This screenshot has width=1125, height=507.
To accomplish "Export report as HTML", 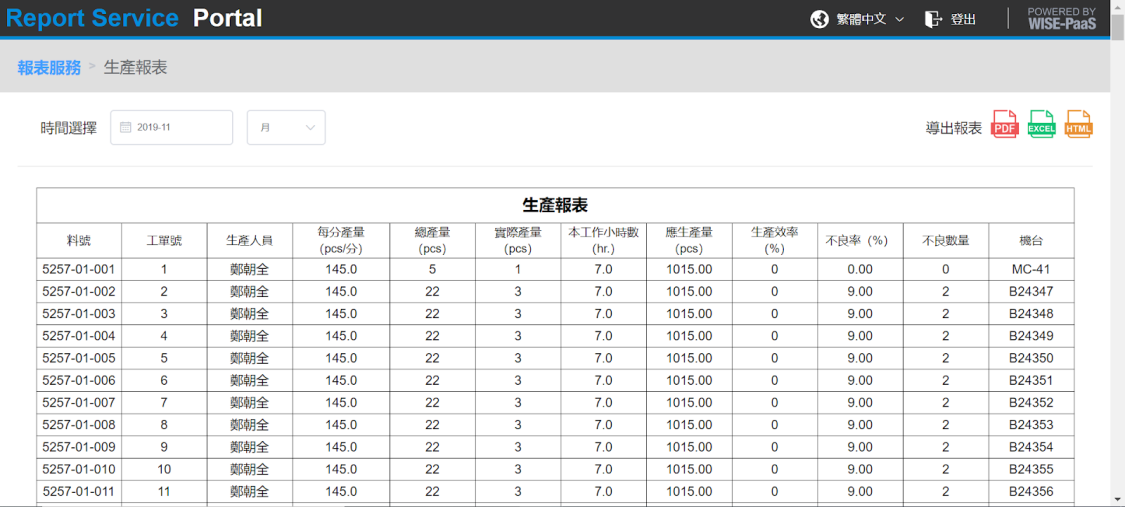I will tap(1078, 125).
